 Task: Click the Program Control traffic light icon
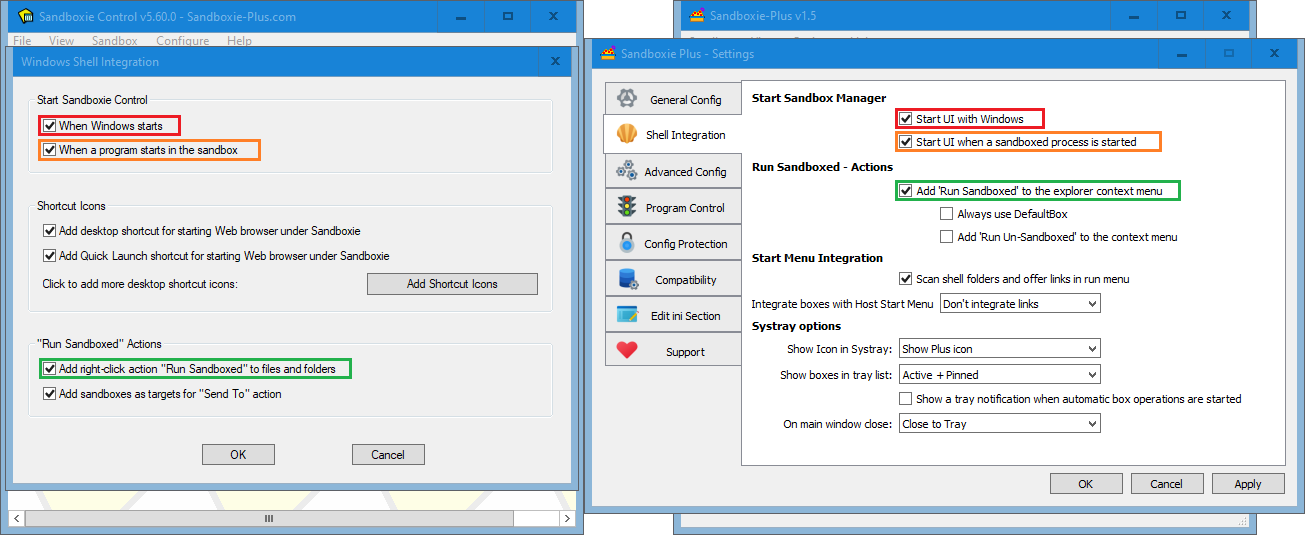click(x=627, y=207)
